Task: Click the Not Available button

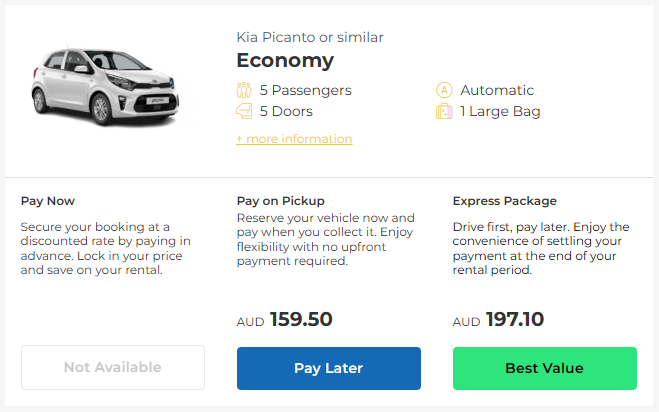Action: [113, 367]
